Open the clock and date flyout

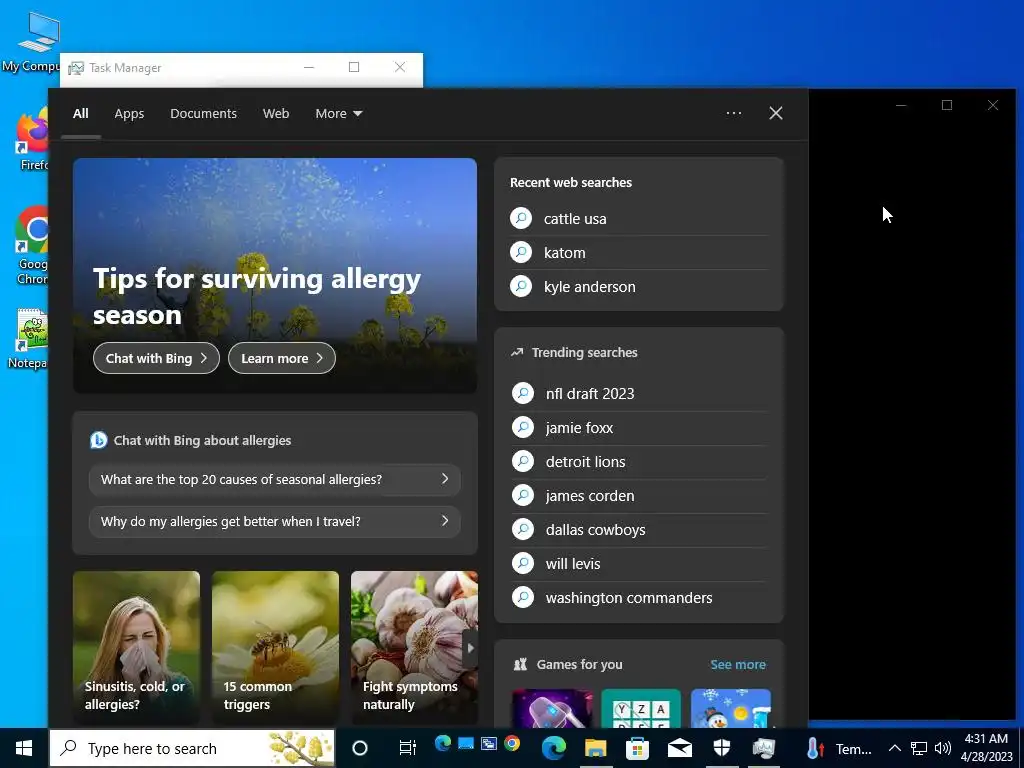coord(986,748)
